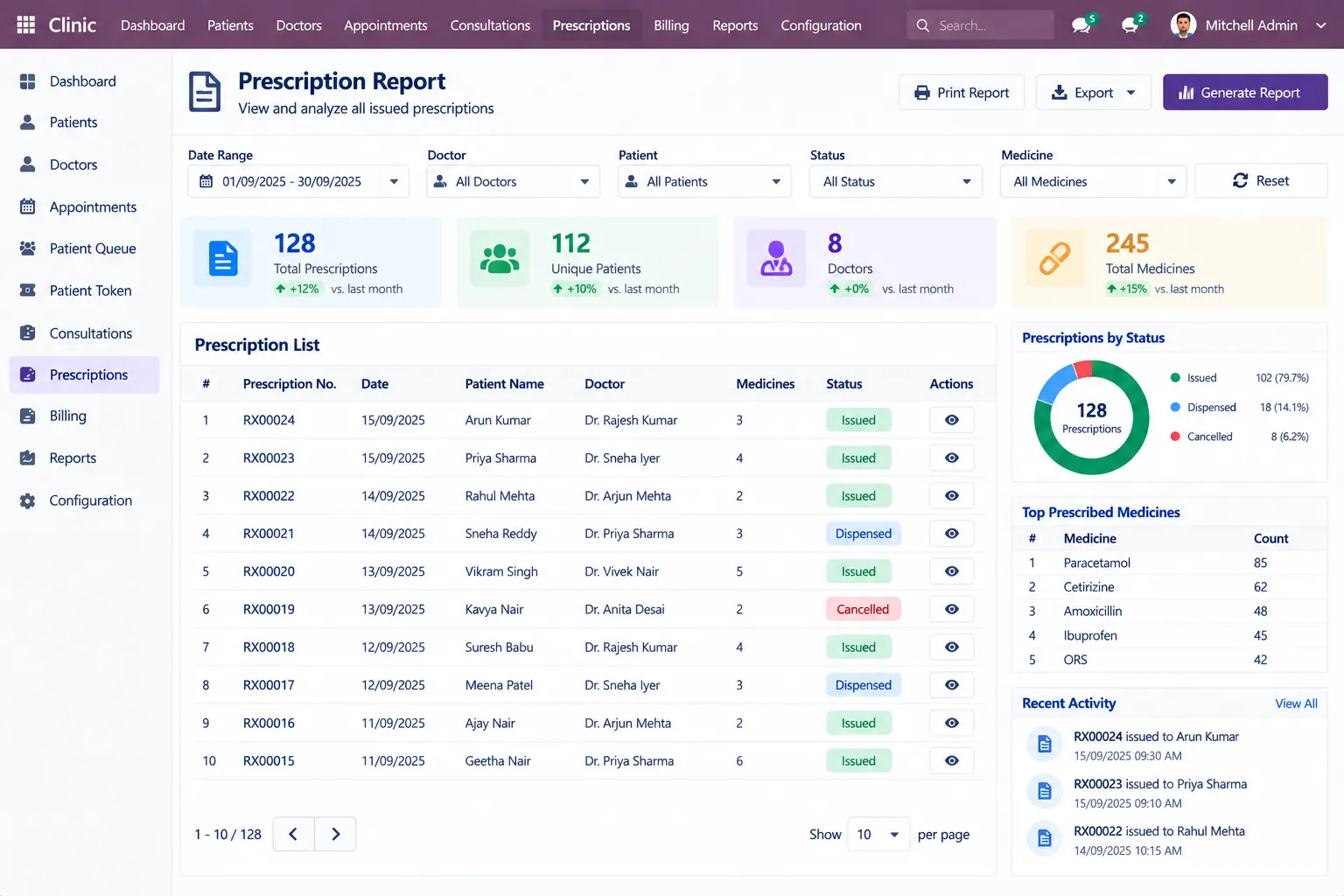Image resolution: width=1344 pixels, height=896 pixels.
Task: Open Patients in the top menu
Action: point(230,25)
